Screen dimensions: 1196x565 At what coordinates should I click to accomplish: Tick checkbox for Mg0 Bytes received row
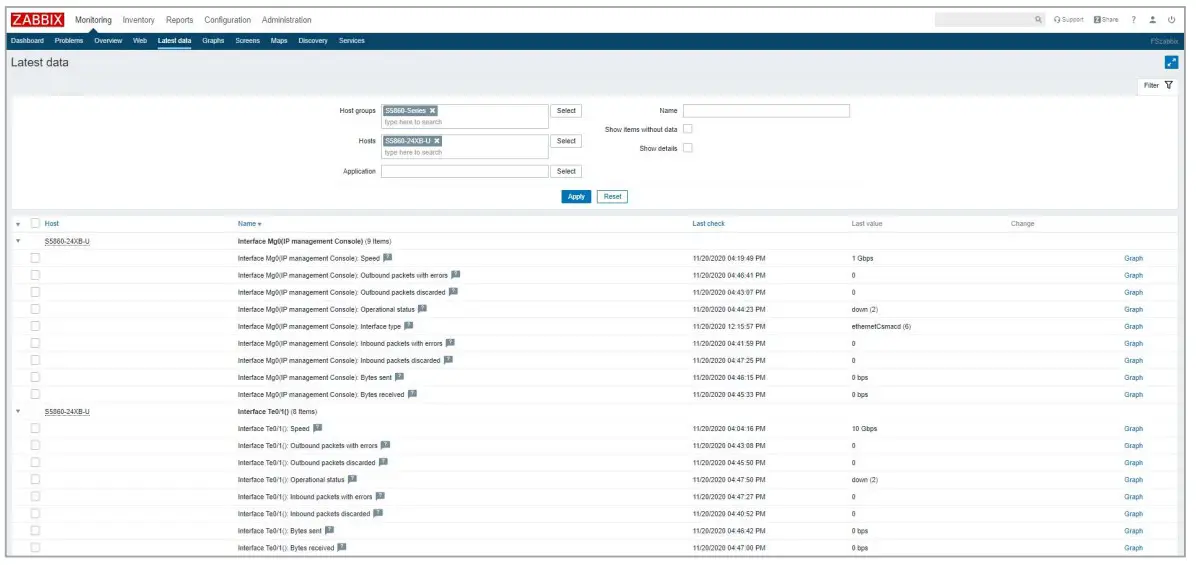click(x=35, y=394)
